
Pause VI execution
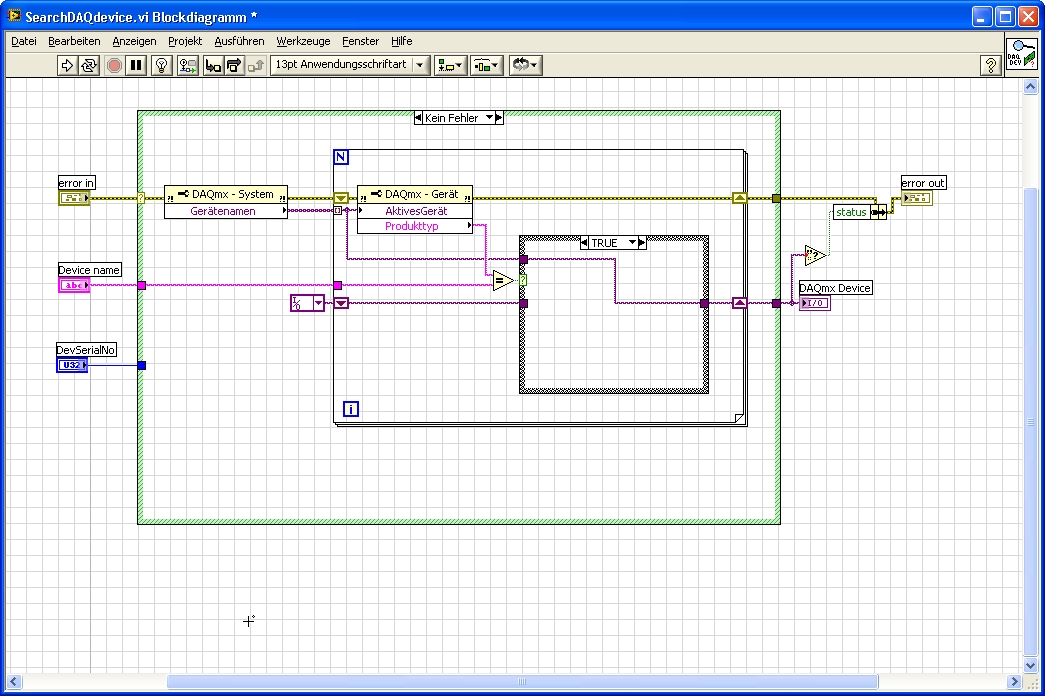(137, 65)
